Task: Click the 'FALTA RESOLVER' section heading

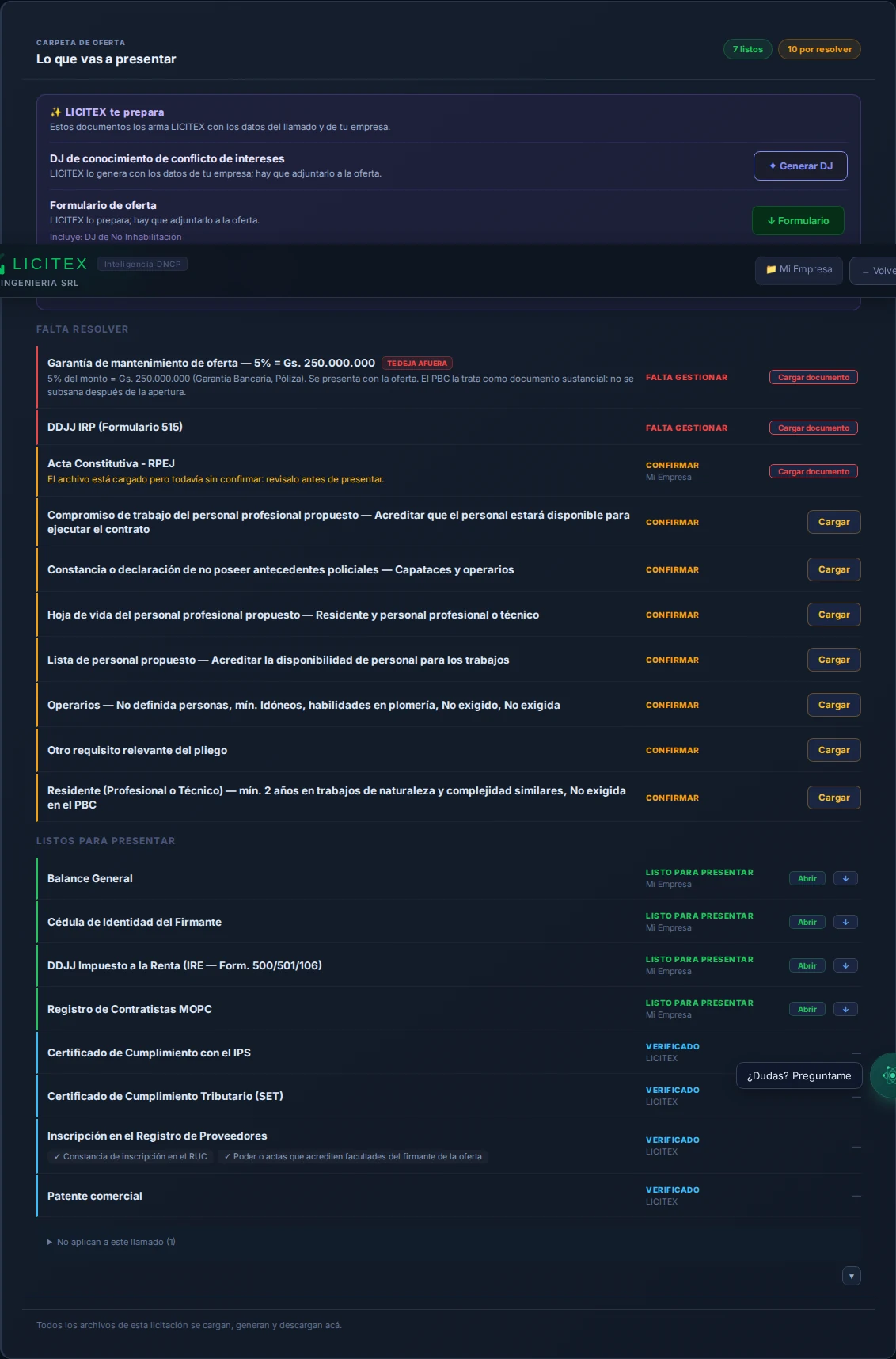Action: [x=82, y=329]
